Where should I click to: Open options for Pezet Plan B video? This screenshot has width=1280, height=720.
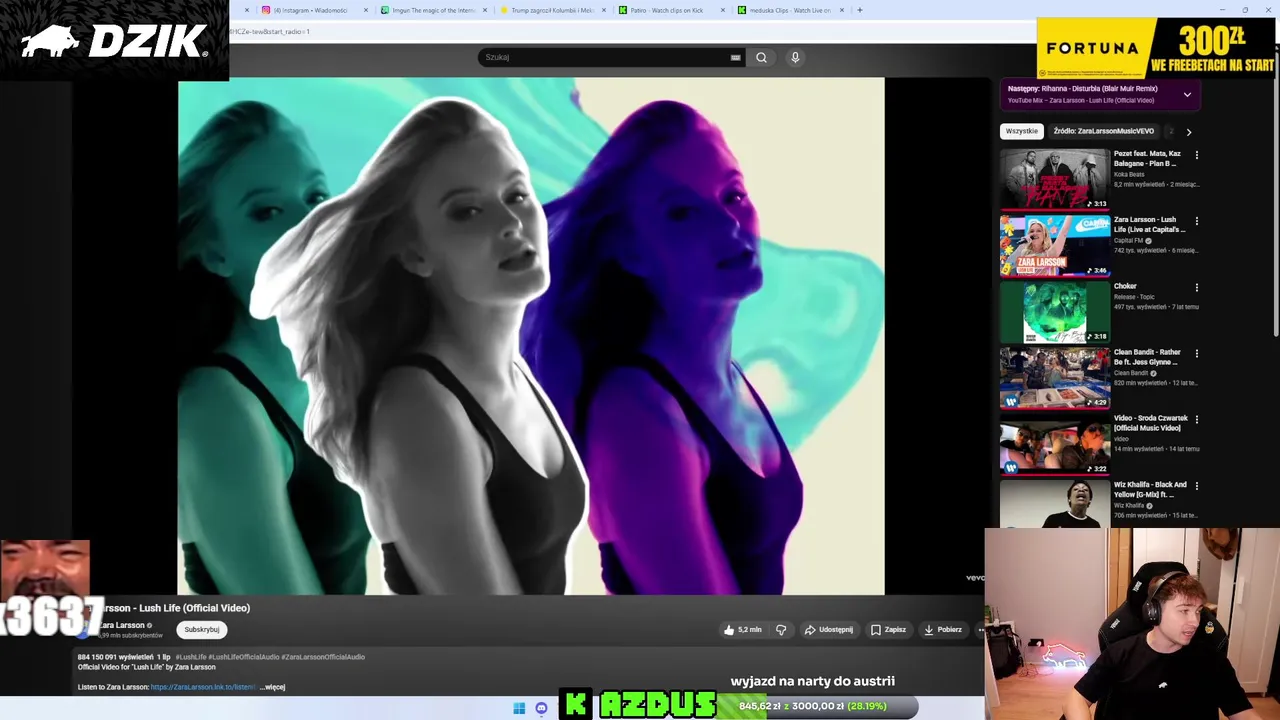click(x=1196, y=155)
